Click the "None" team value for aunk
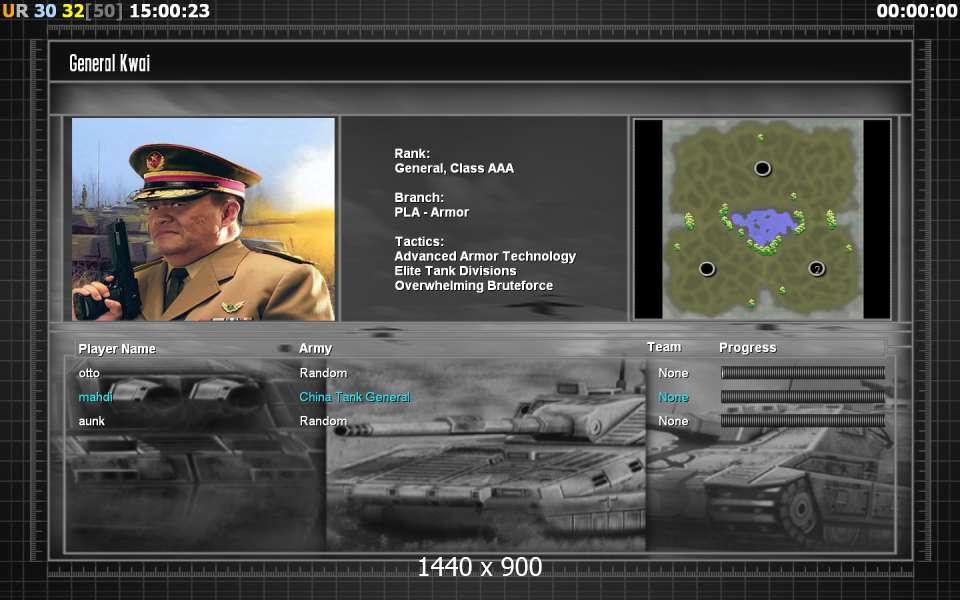The width and height of the screenshot is (960, 600). [673, 421]
